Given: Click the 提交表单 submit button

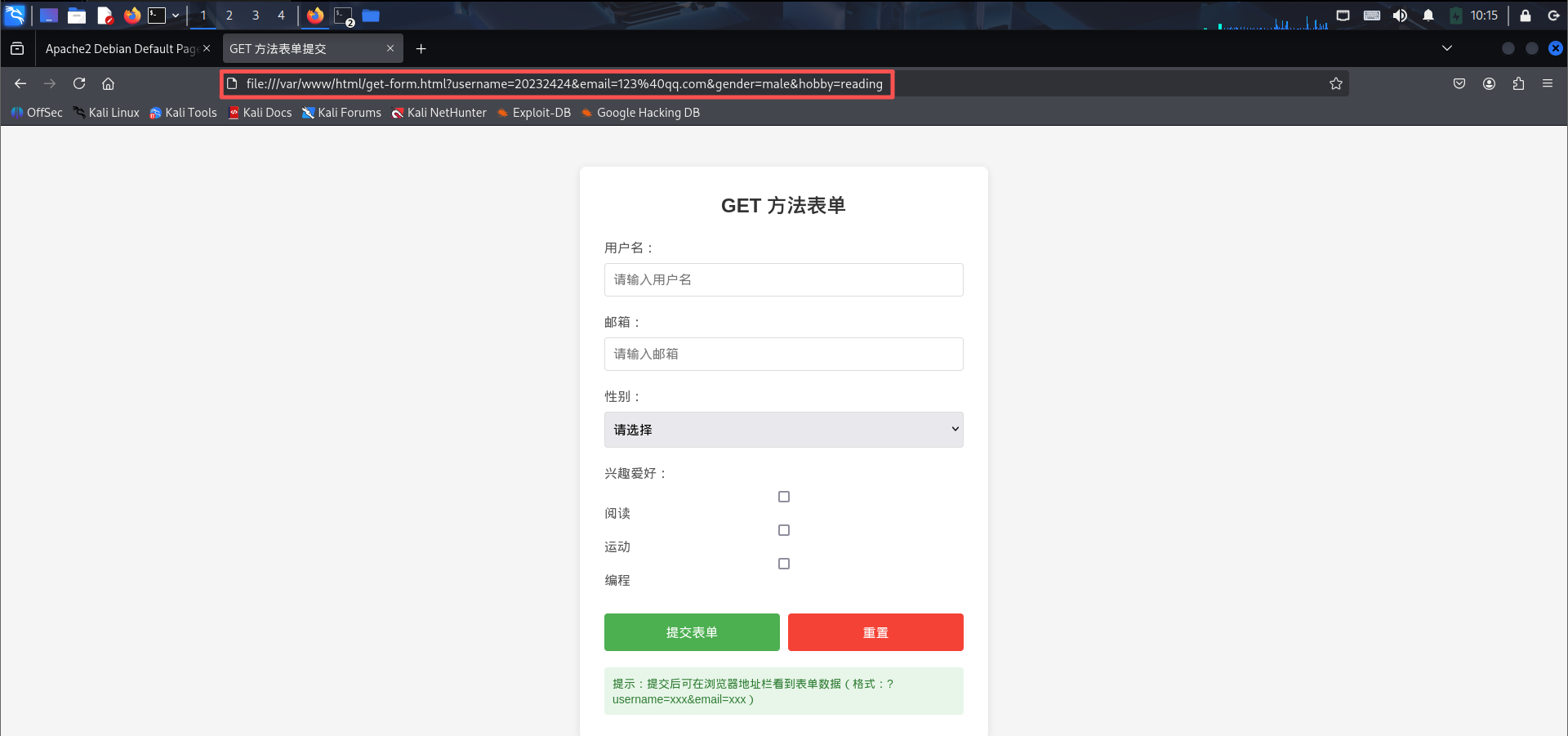Looking at the screenshot, I should (691, 631).
